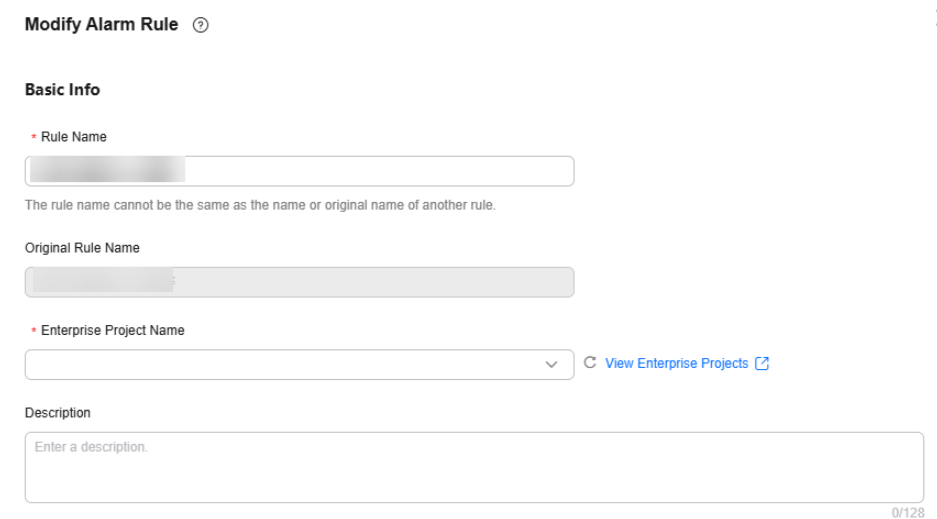Click the Modify Alarm Rule title

click(x=102, y=24)
